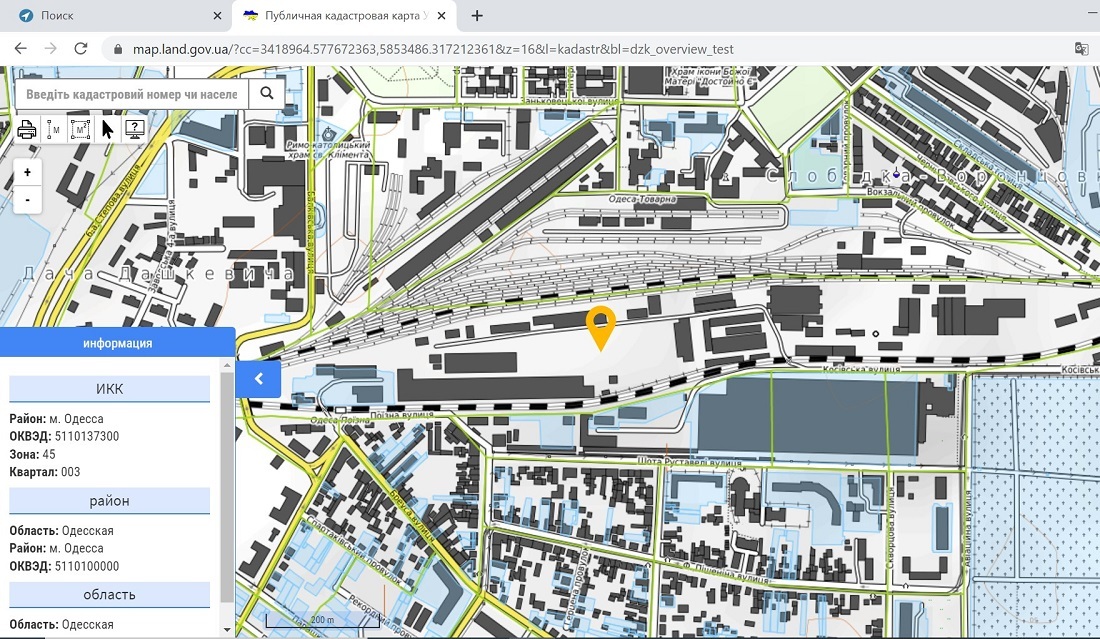Image resolution: width=1100 pixels, height=639 pixels.
Task: Select the район section header
Action: pos(109,501)
